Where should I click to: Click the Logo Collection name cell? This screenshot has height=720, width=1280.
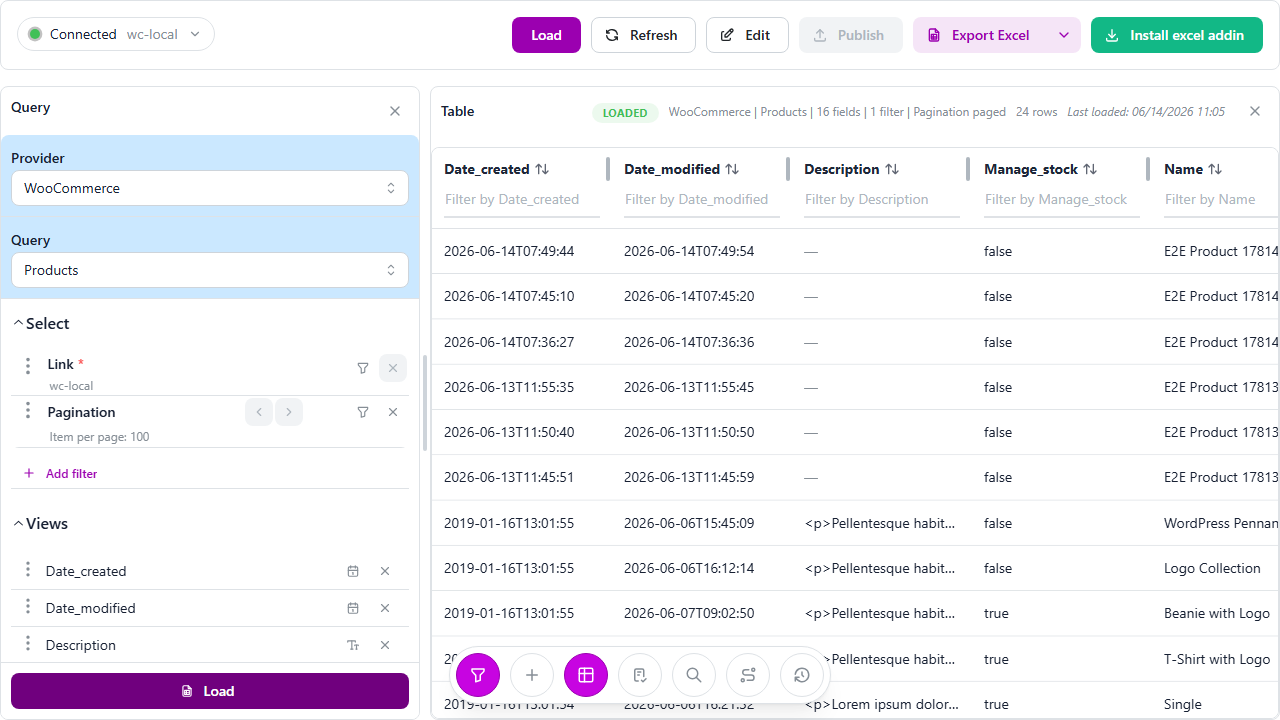1212,568
